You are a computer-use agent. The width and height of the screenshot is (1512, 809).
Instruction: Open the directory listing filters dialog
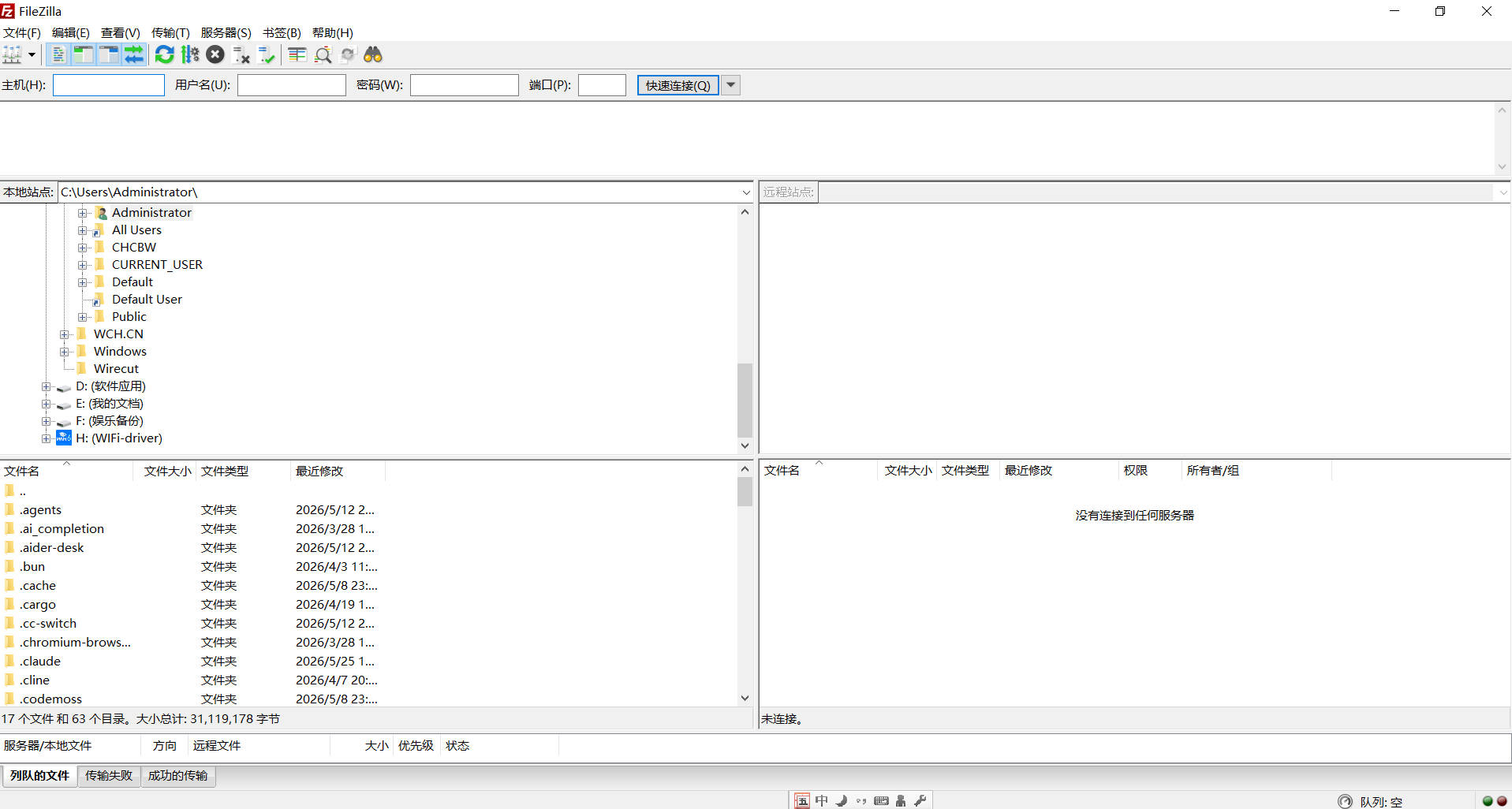click(x=297, y=54)
